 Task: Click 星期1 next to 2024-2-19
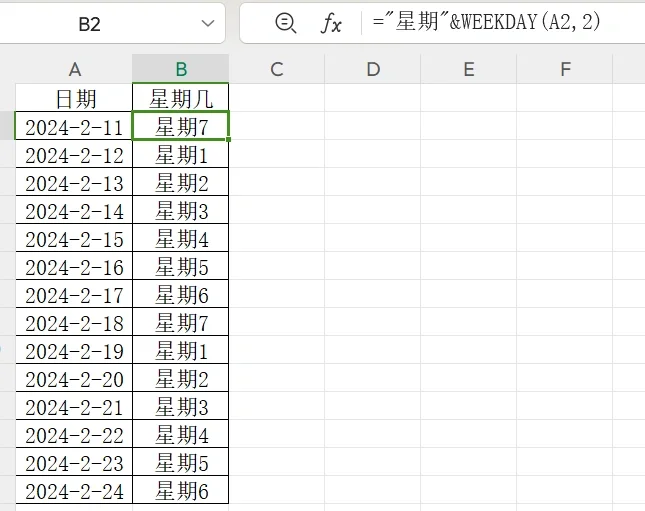[x=181, y=350]
